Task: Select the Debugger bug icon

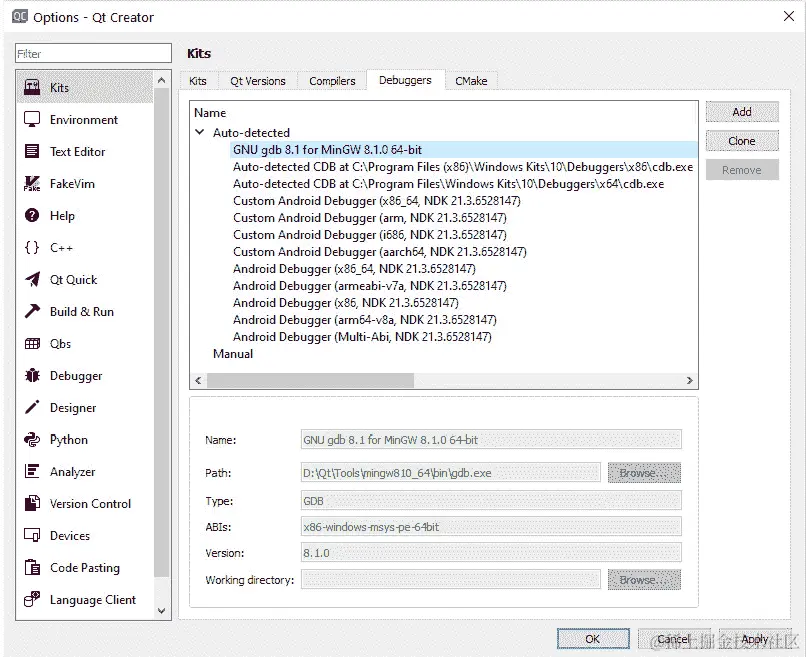Action: click(32, 375)
